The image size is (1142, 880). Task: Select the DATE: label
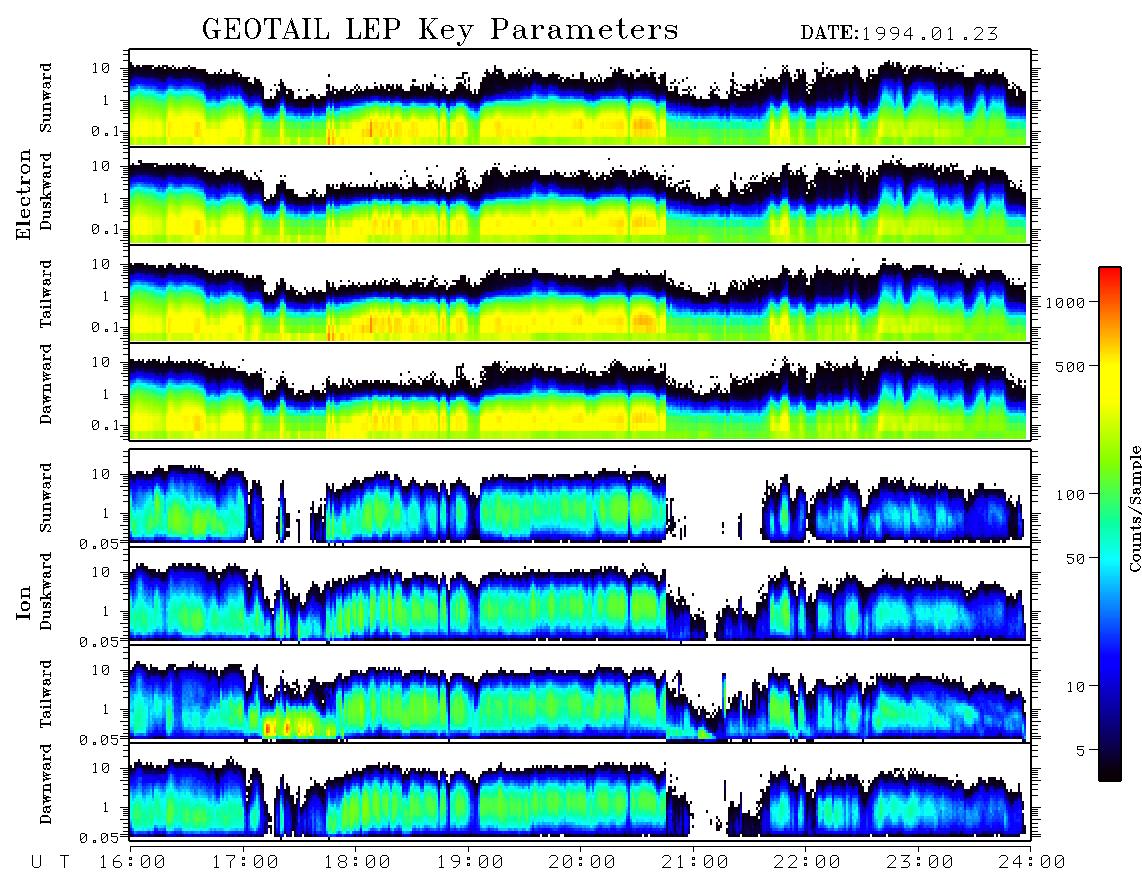pos(830,34)
